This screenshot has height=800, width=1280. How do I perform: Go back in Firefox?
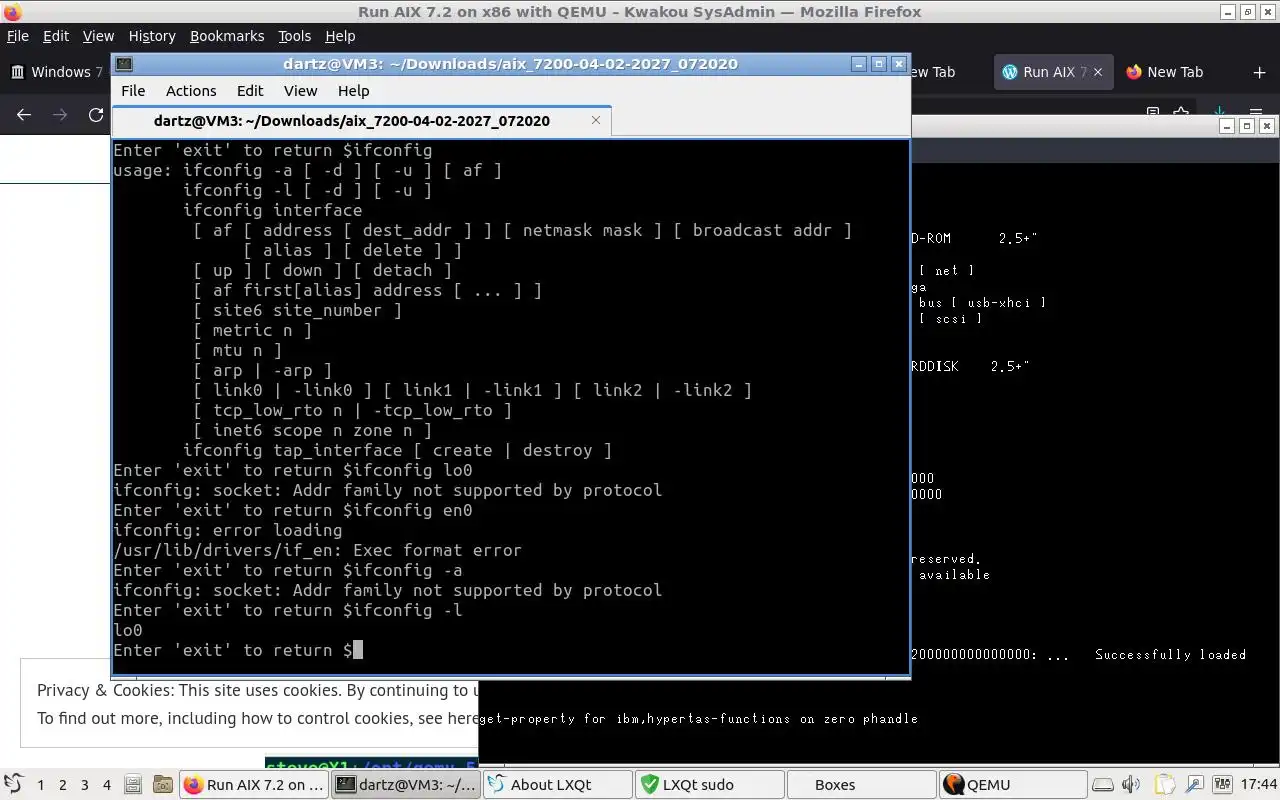(x=24, y=115)
